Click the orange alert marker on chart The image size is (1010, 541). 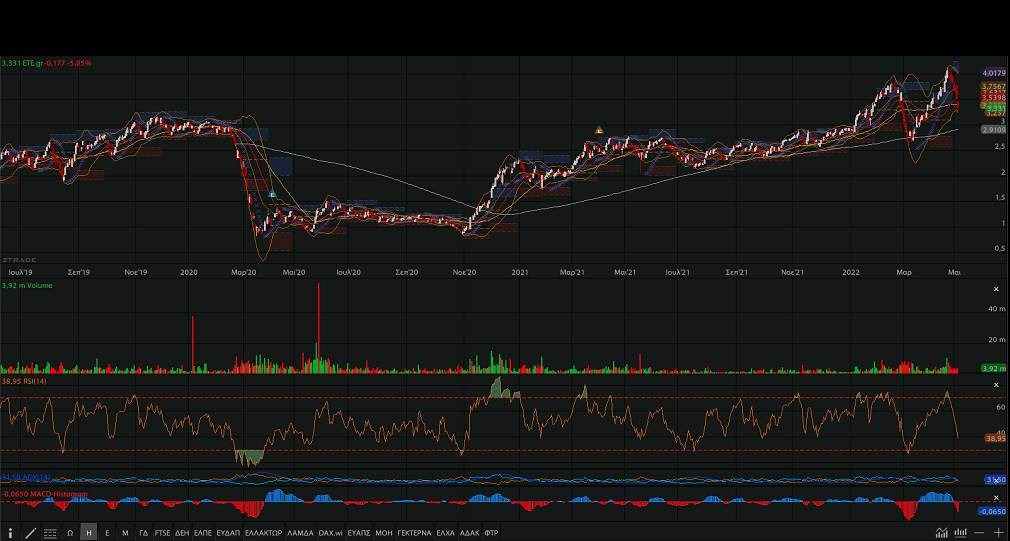pos(599,130)
